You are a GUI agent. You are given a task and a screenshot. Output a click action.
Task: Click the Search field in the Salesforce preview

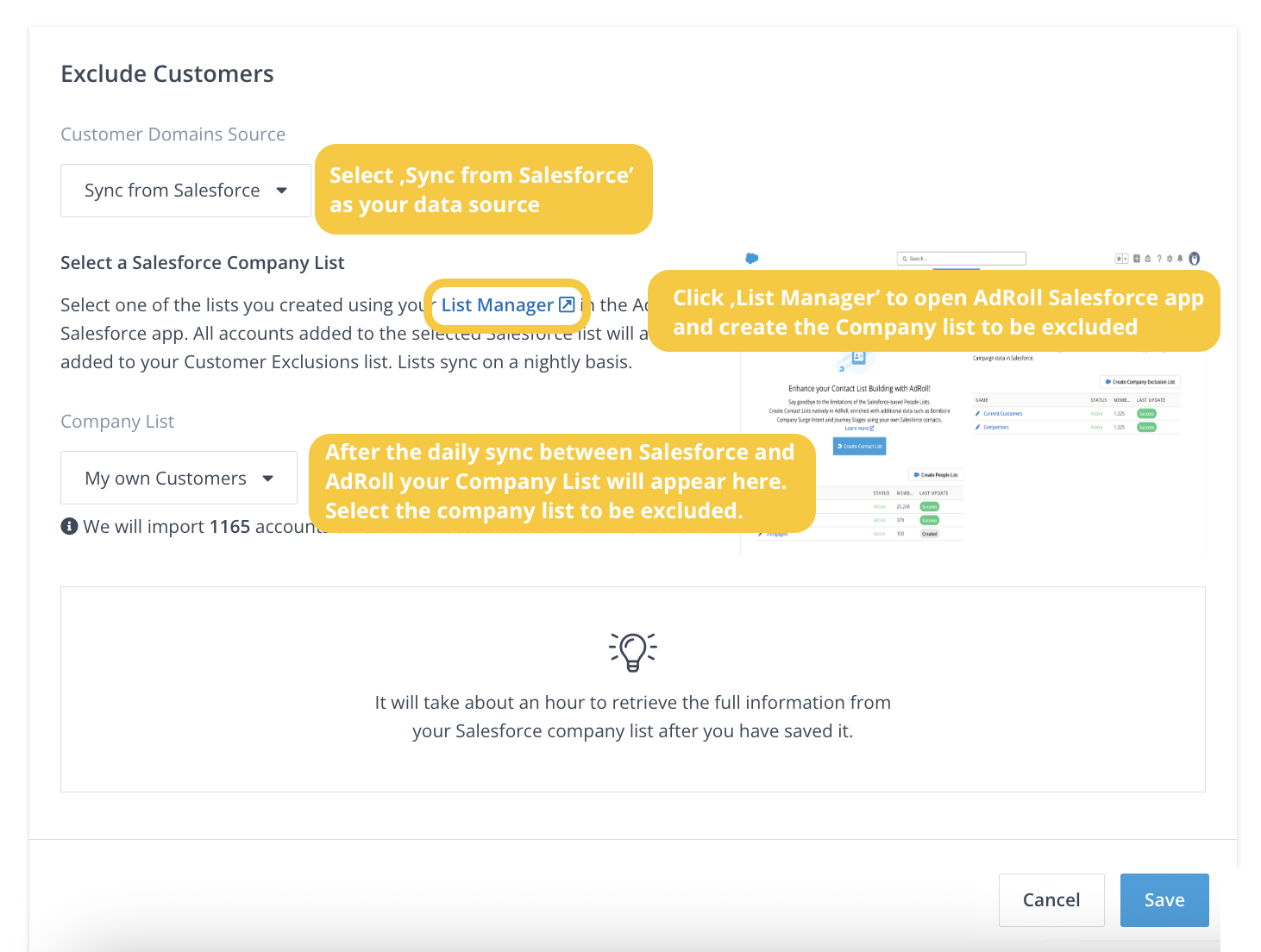coord(962,259)
